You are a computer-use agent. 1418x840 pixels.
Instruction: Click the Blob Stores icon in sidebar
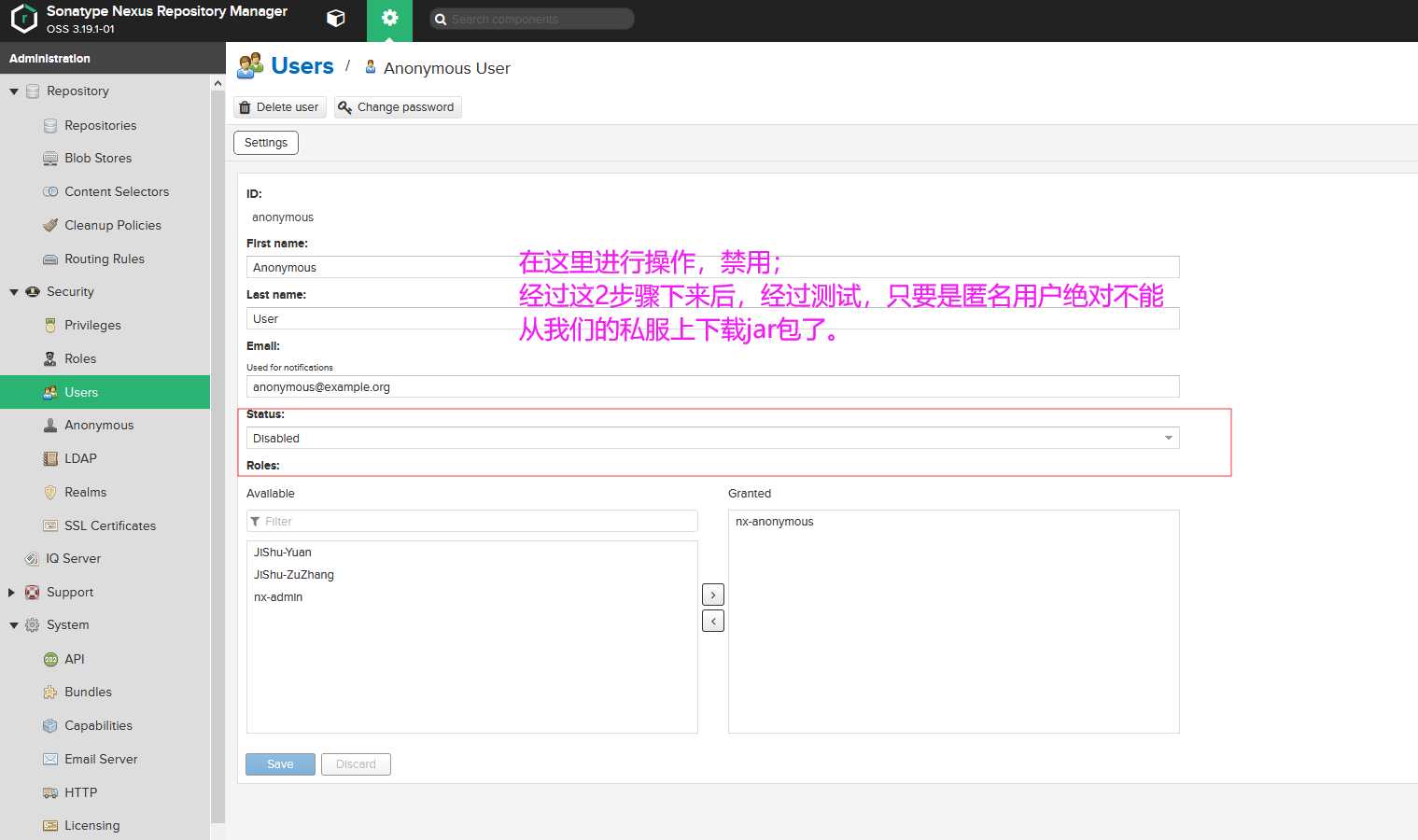click(x=50, y=159)
